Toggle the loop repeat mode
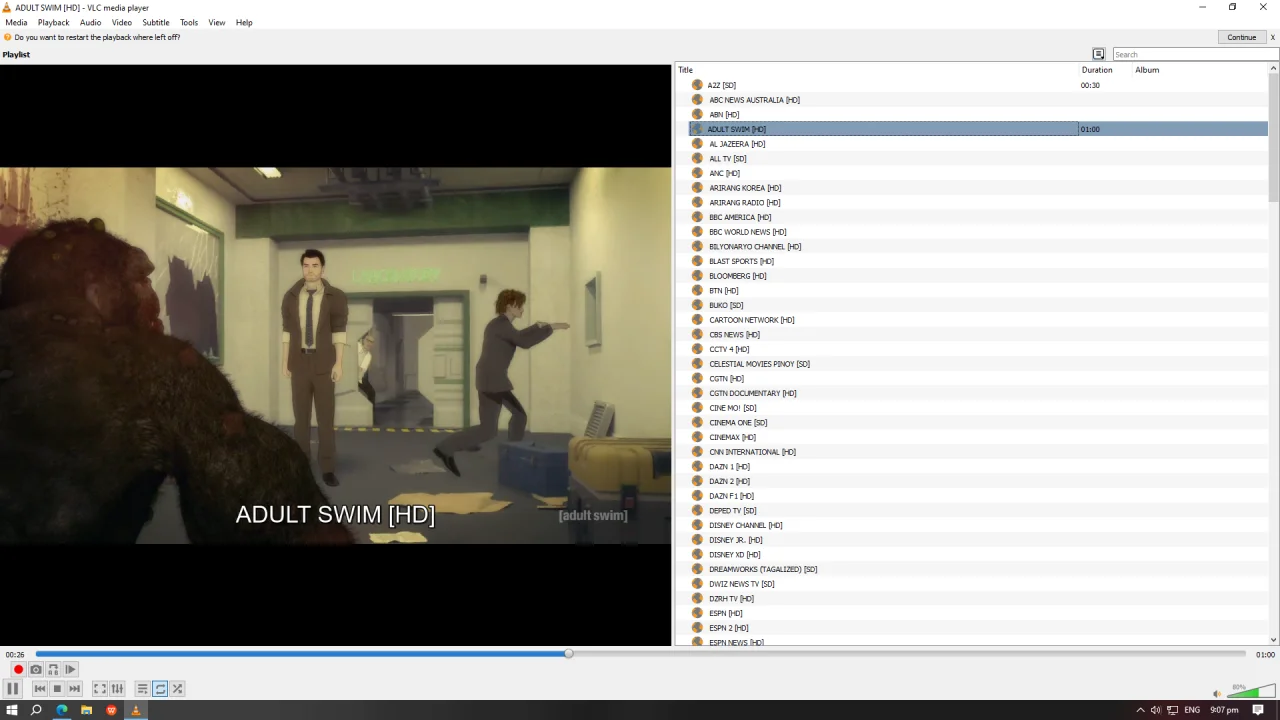Viewport: 1280px width, 720px height. coord(160,688)
